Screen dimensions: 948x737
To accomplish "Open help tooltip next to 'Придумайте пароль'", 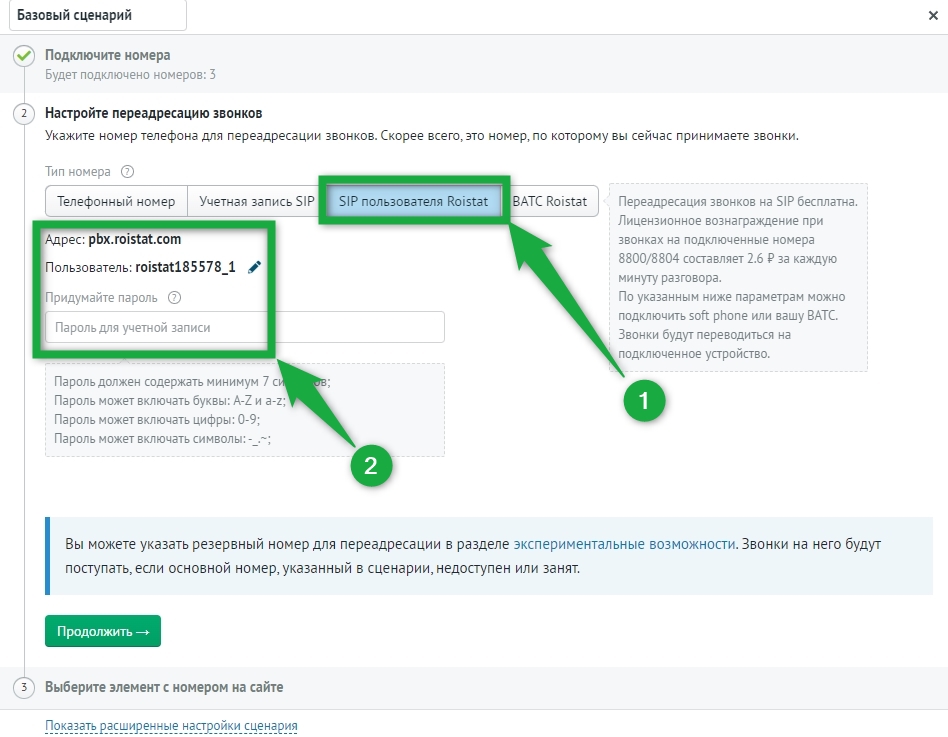I will pos(174,297).
